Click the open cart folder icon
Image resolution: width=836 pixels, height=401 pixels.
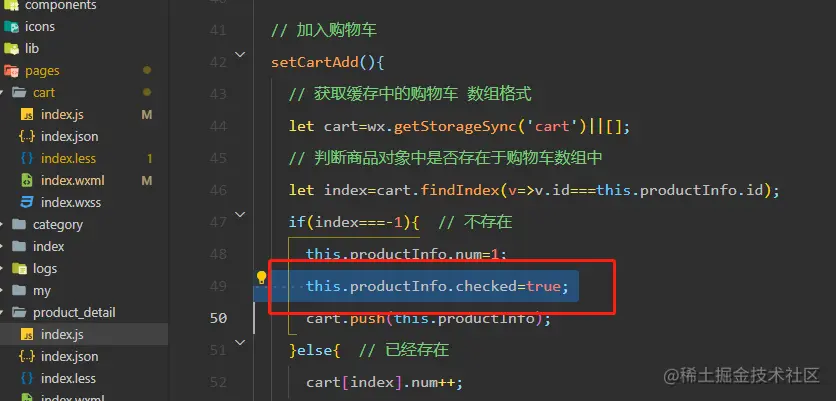(19, 93)
